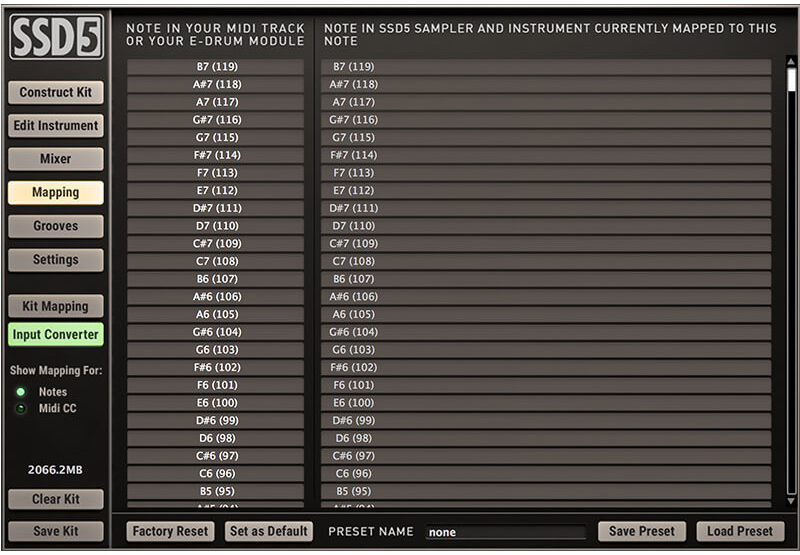Screen dimensions: 800x555
Task: Select input note A#6 (106) in MIDI track column
Action: [215, 296]
